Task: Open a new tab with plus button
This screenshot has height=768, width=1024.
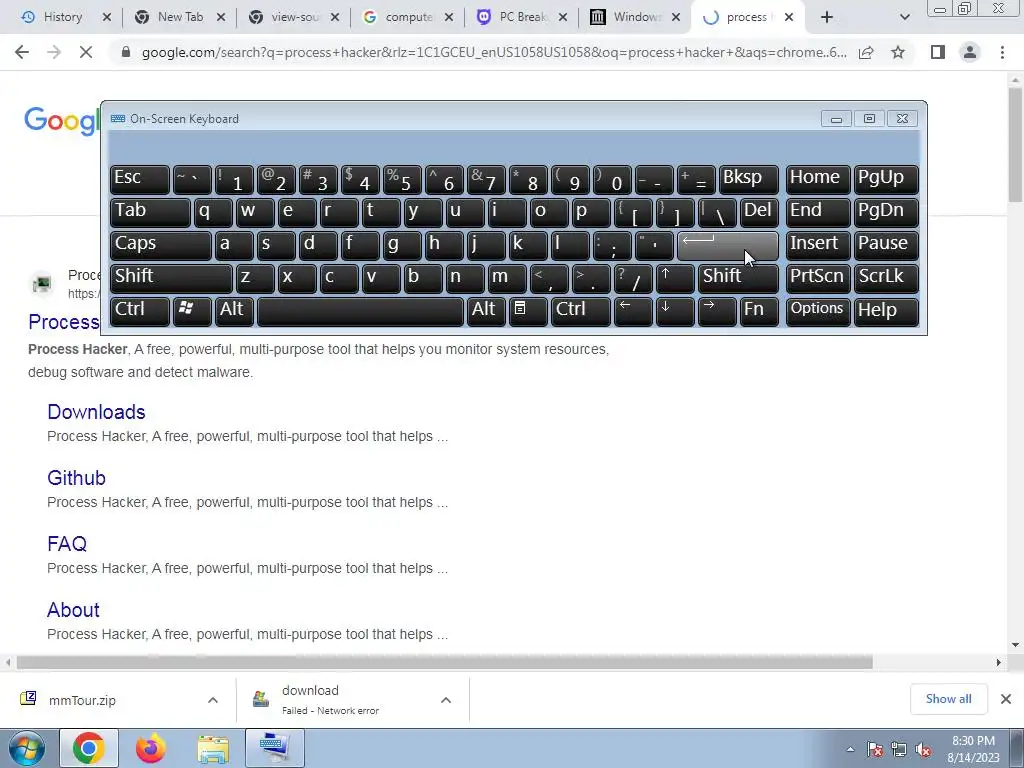Action: tap(827, 17)
